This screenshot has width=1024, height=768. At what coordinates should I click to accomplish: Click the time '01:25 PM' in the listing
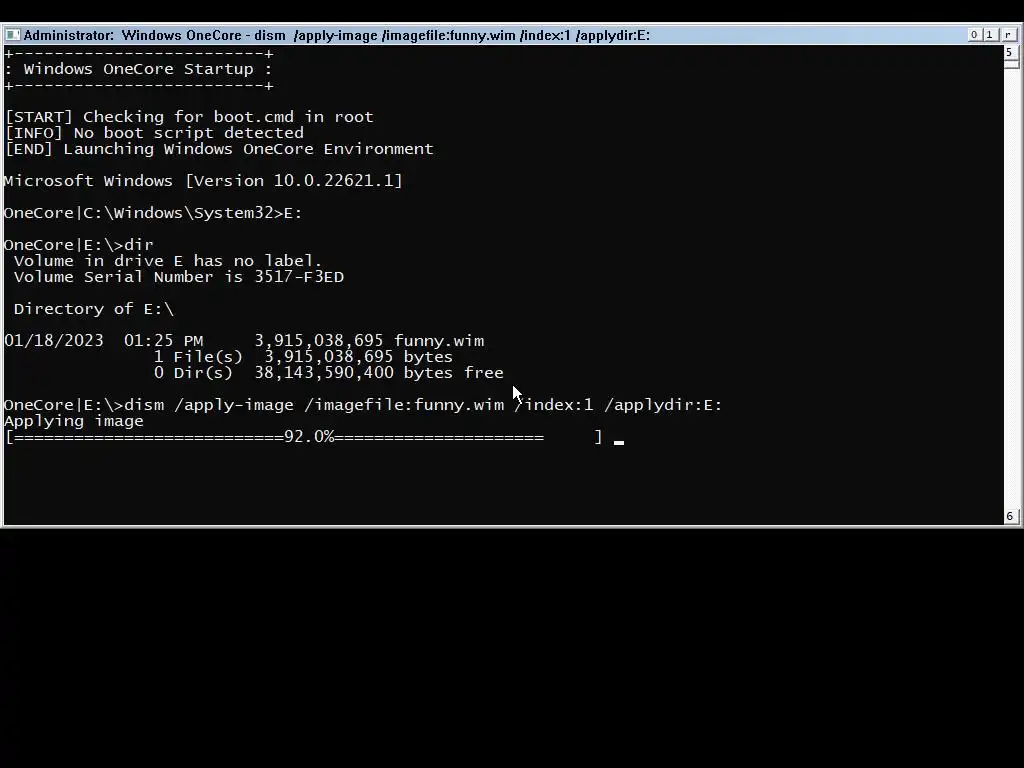coord(163,341)
